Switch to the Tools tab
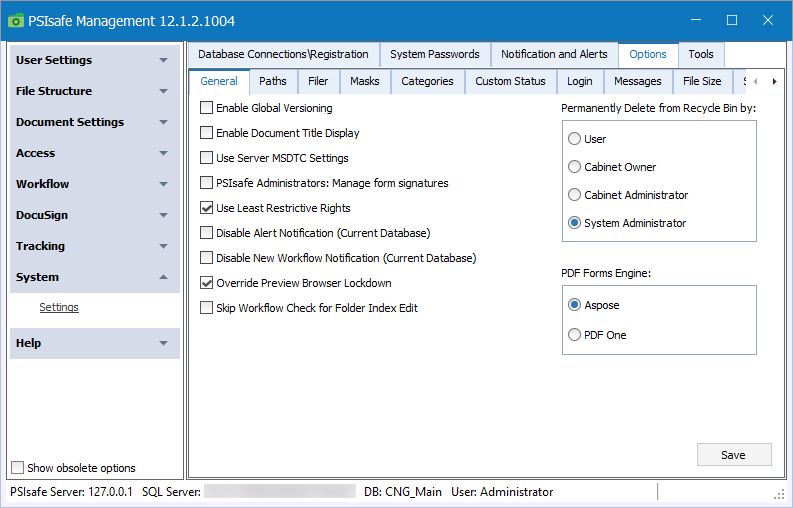The width and height of the screenshot is (793, 508). coord(701,54)
